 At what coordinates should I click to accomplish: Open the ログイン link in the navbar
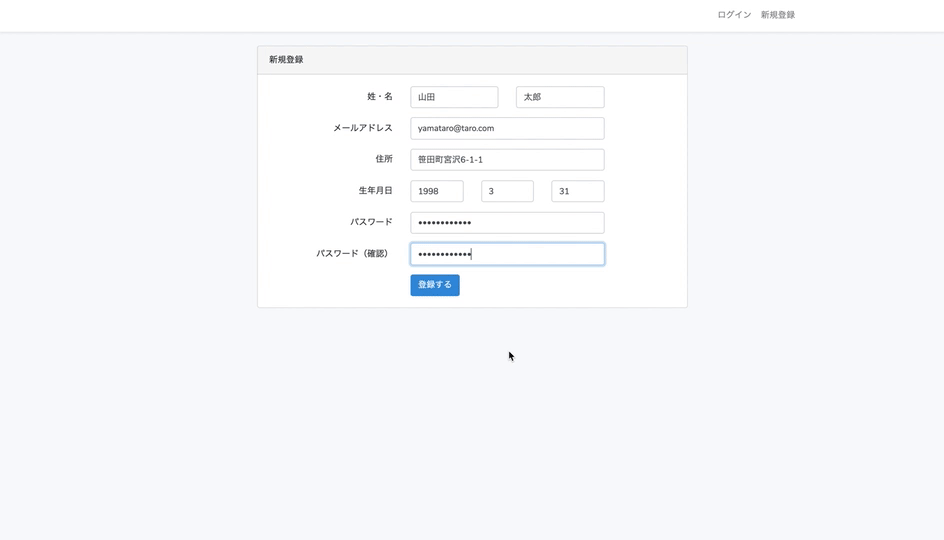click(x=734, y=15)
